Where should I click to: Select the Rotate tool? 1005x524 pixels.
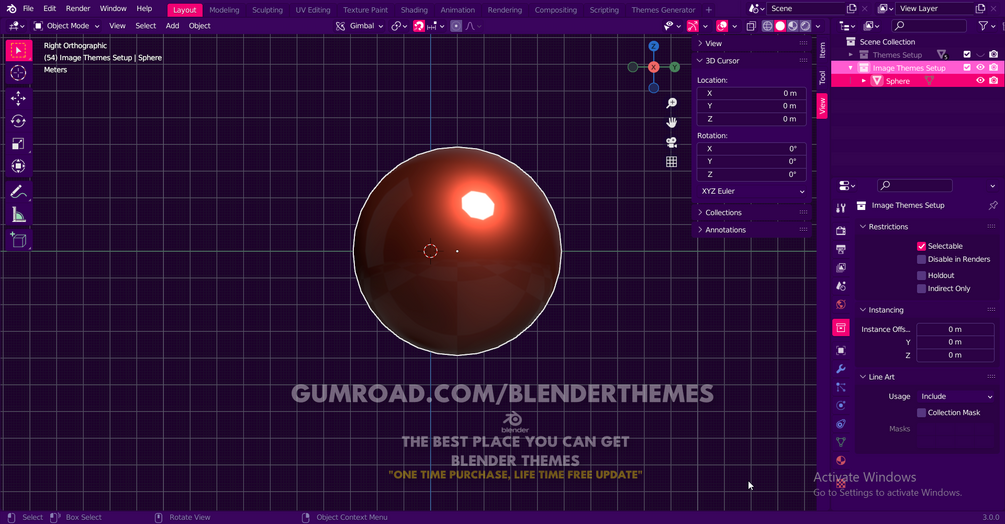(x=19, y=121)
